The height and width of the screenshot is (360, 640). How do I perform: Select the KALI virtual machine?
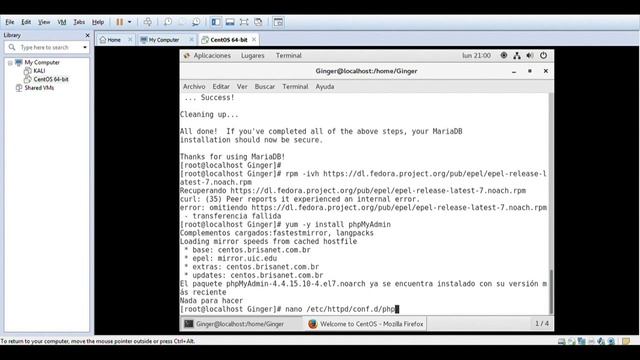[39, 71]
